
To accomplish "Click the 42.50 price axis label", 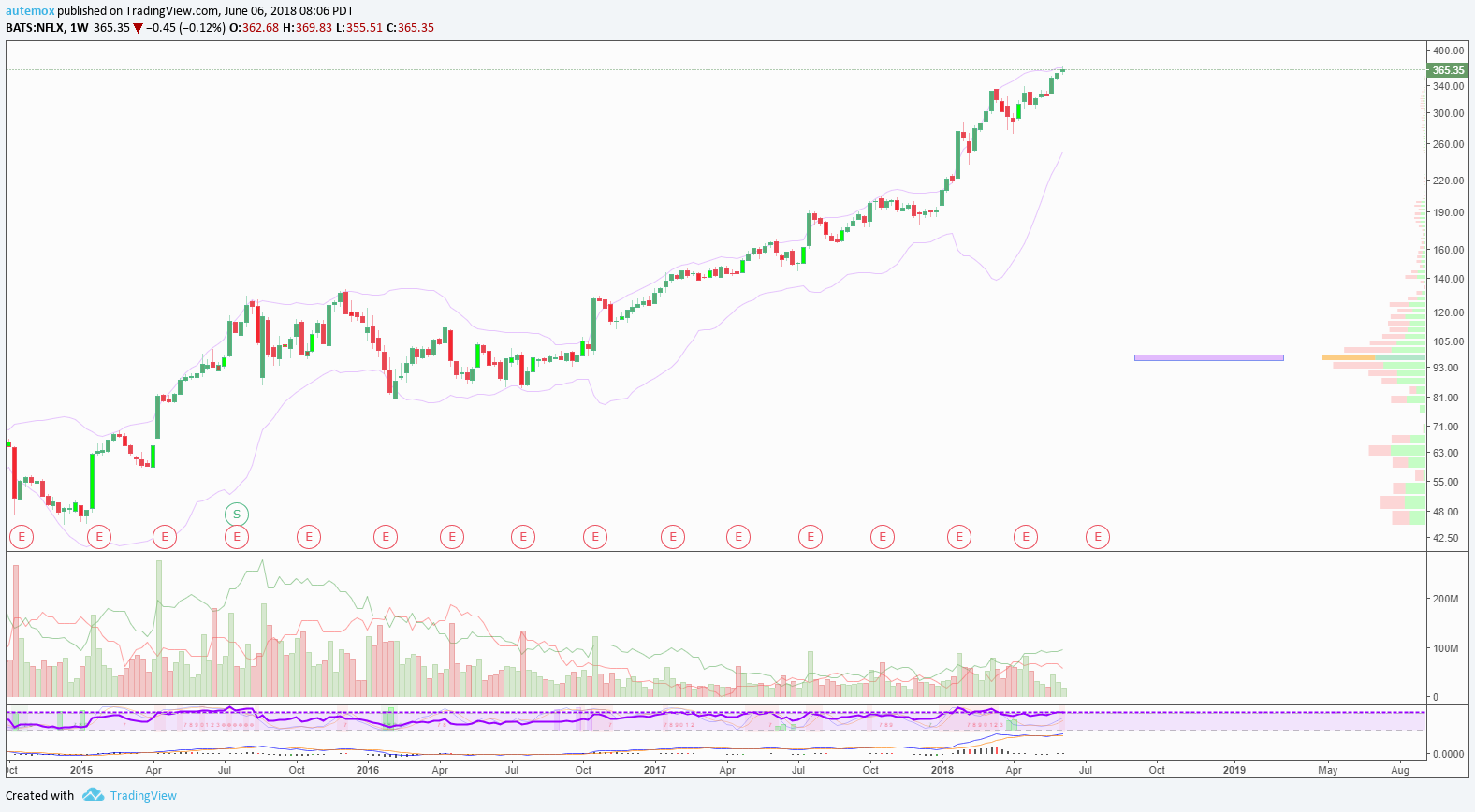I will pyautogui.click(x=1445, y=538).
